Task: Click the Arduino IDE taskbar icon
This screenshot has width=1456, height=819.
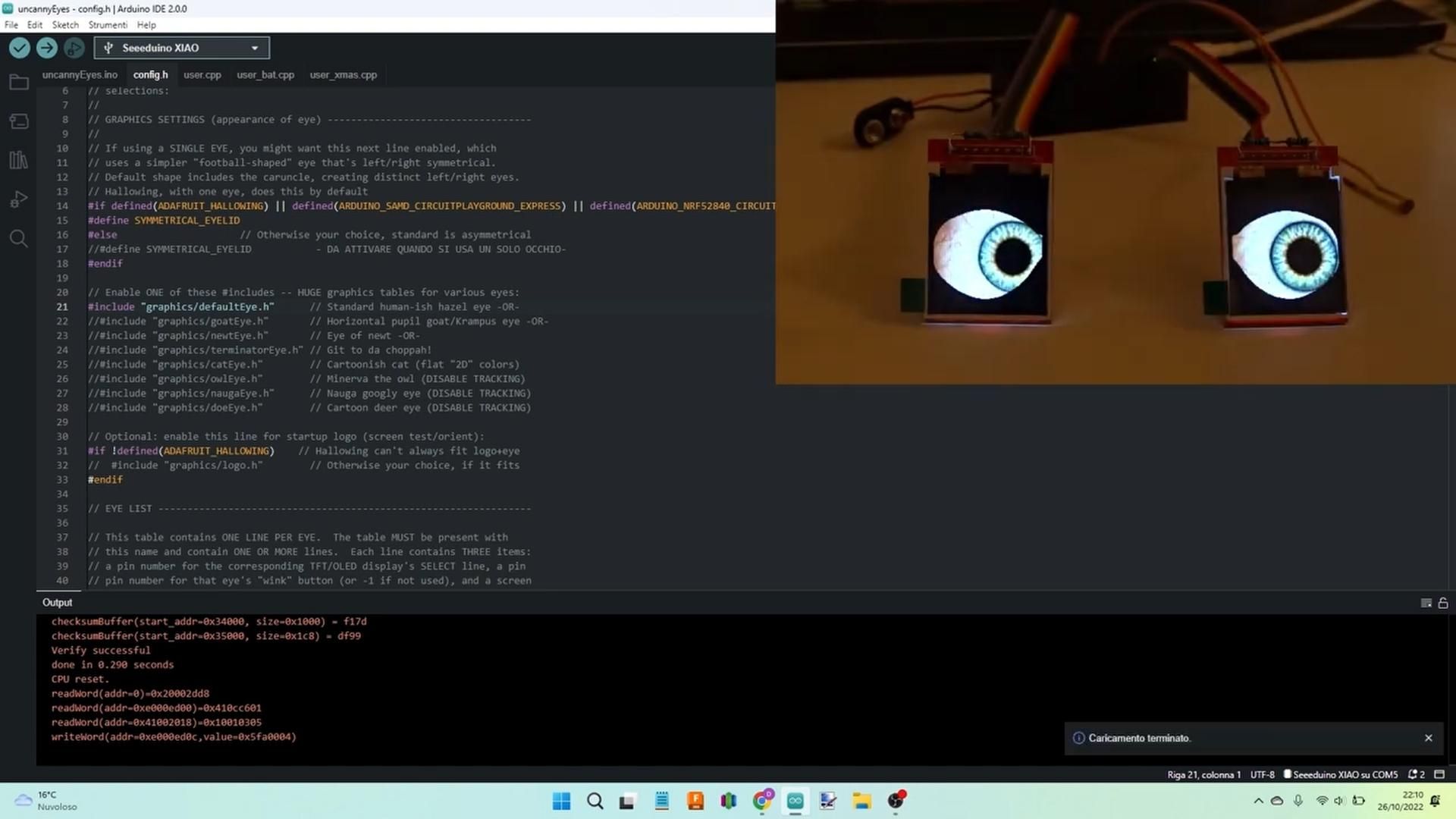Action: [x=795, y=801]
